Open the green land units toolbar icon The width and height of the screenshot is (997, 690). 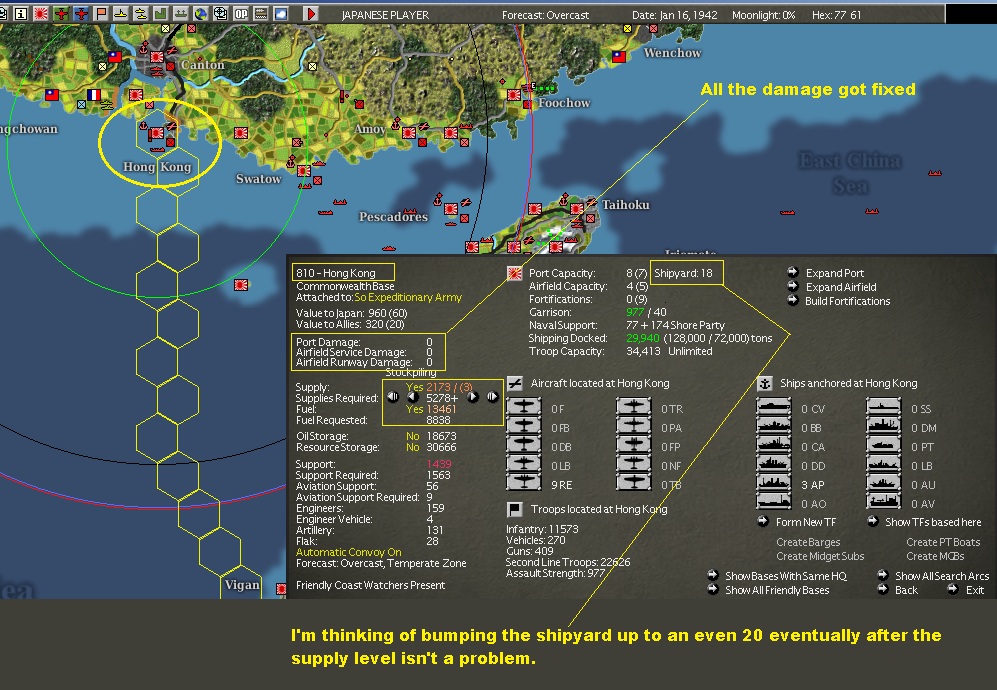click(x=160, y=13)
